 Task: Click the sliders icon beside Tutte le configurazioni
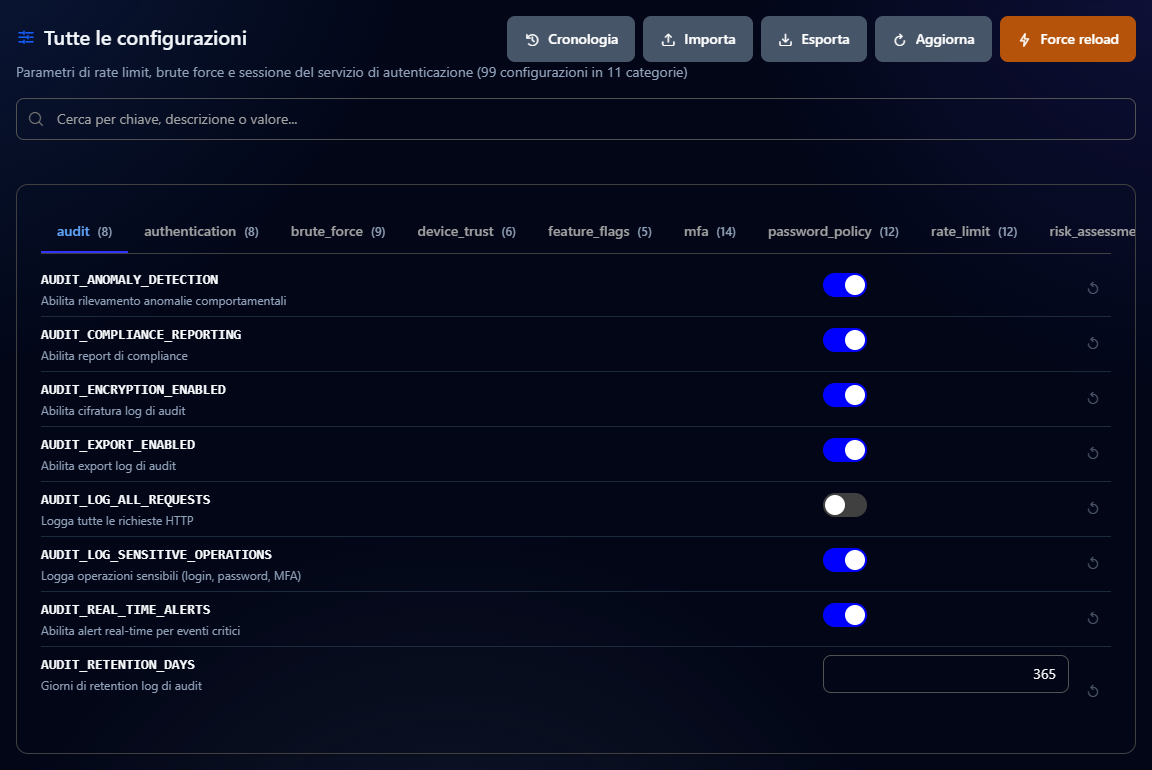[26, 37]
